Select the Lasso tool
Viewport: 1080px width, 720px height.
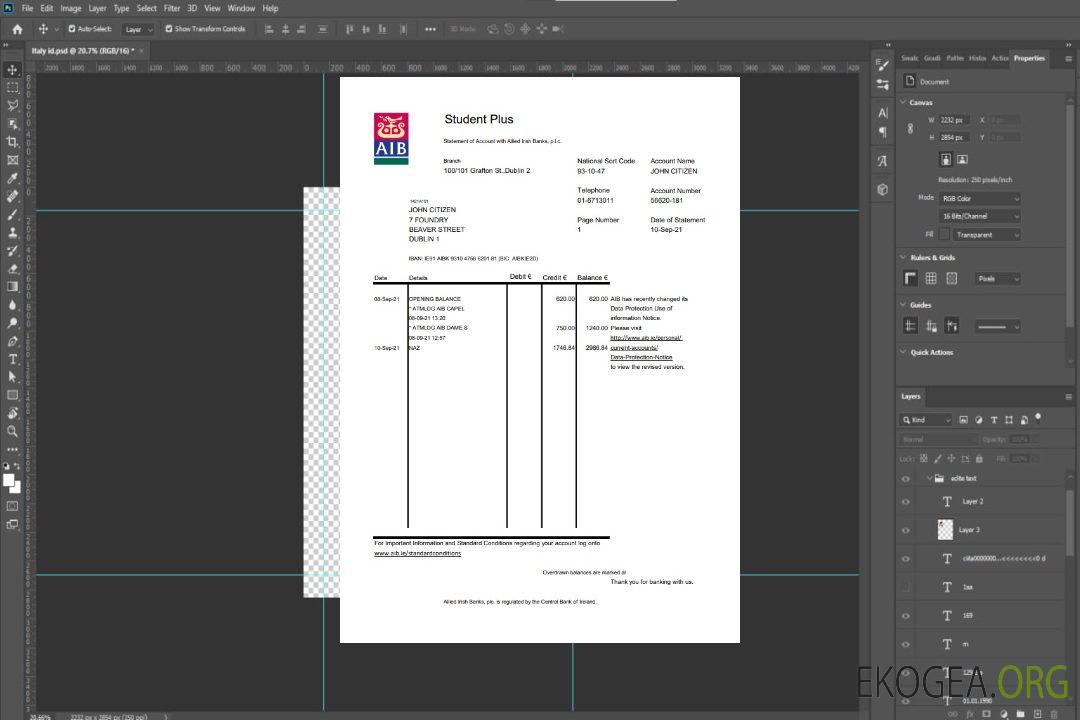point(12,105)
